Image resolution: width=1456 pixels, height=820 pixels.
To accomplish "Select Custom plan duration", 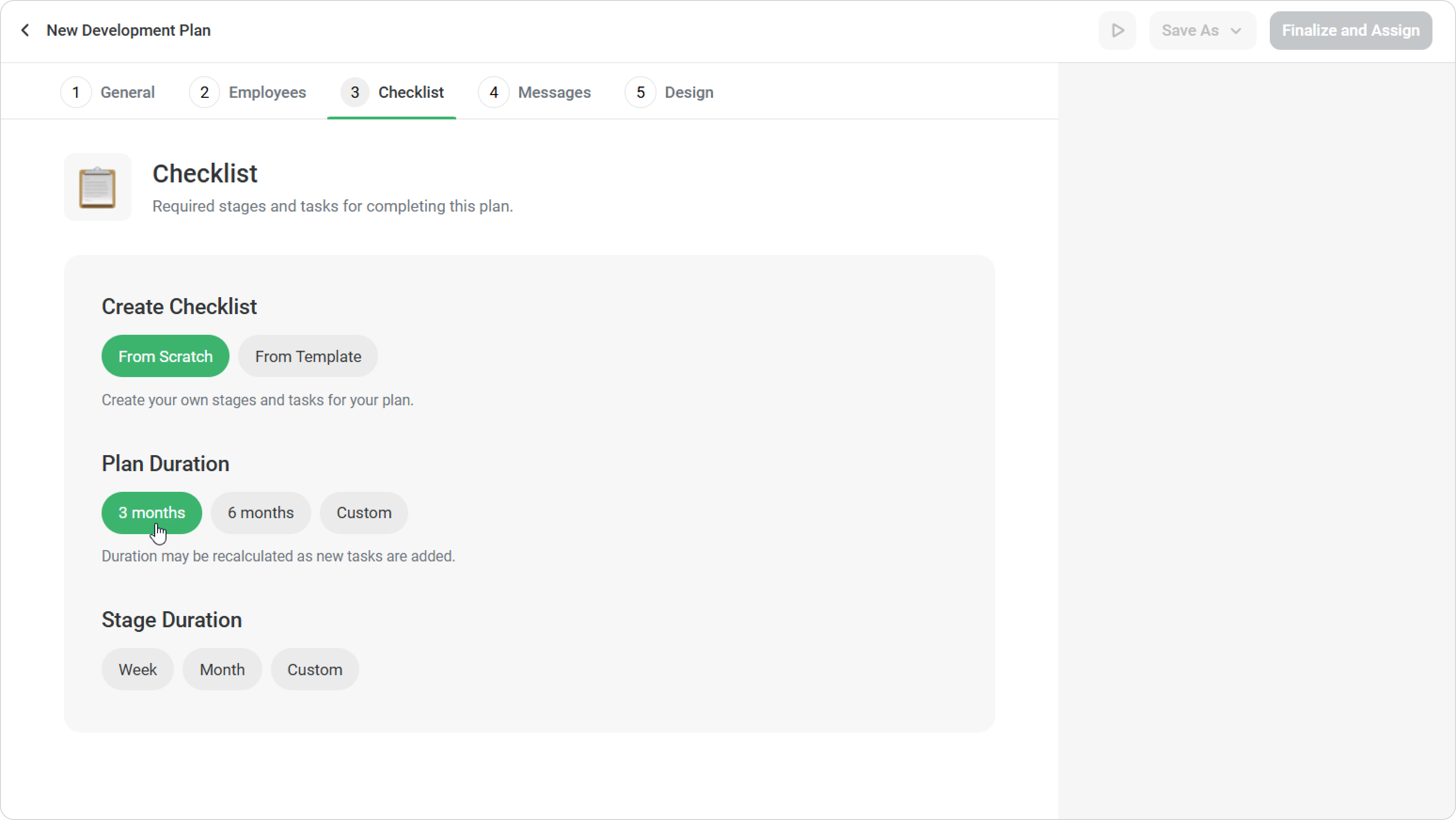I will [x=364, y=512].
